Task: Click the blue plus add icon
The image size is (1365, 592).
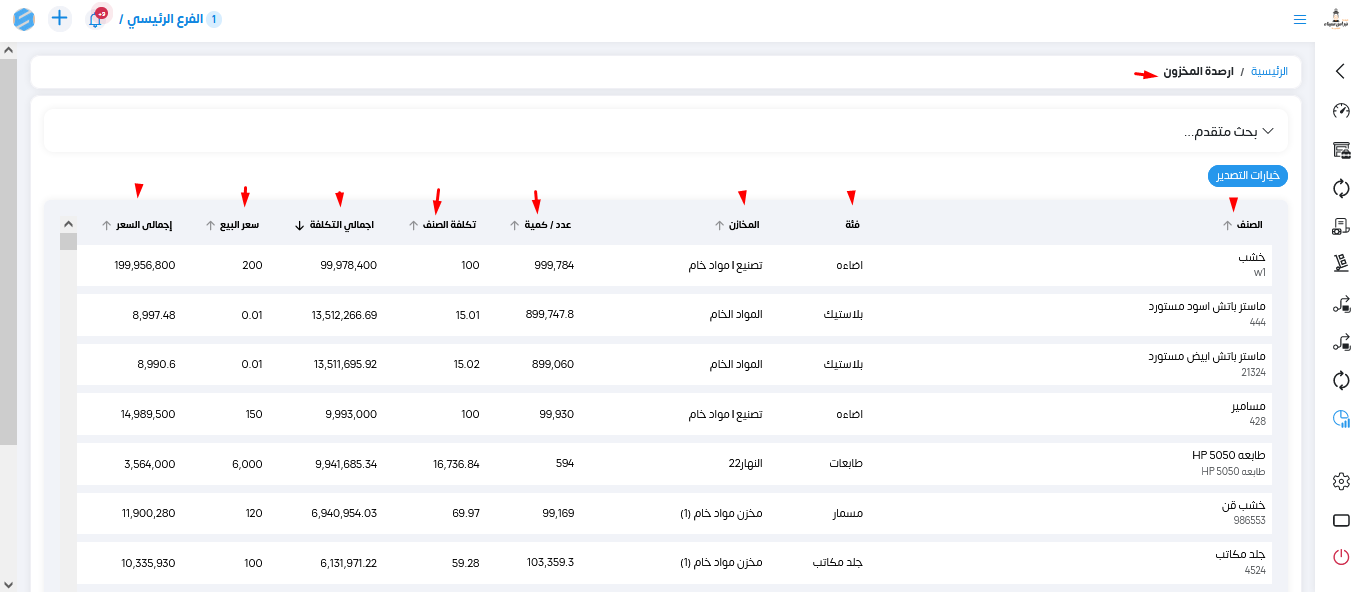Action: [x=60, y=19]
